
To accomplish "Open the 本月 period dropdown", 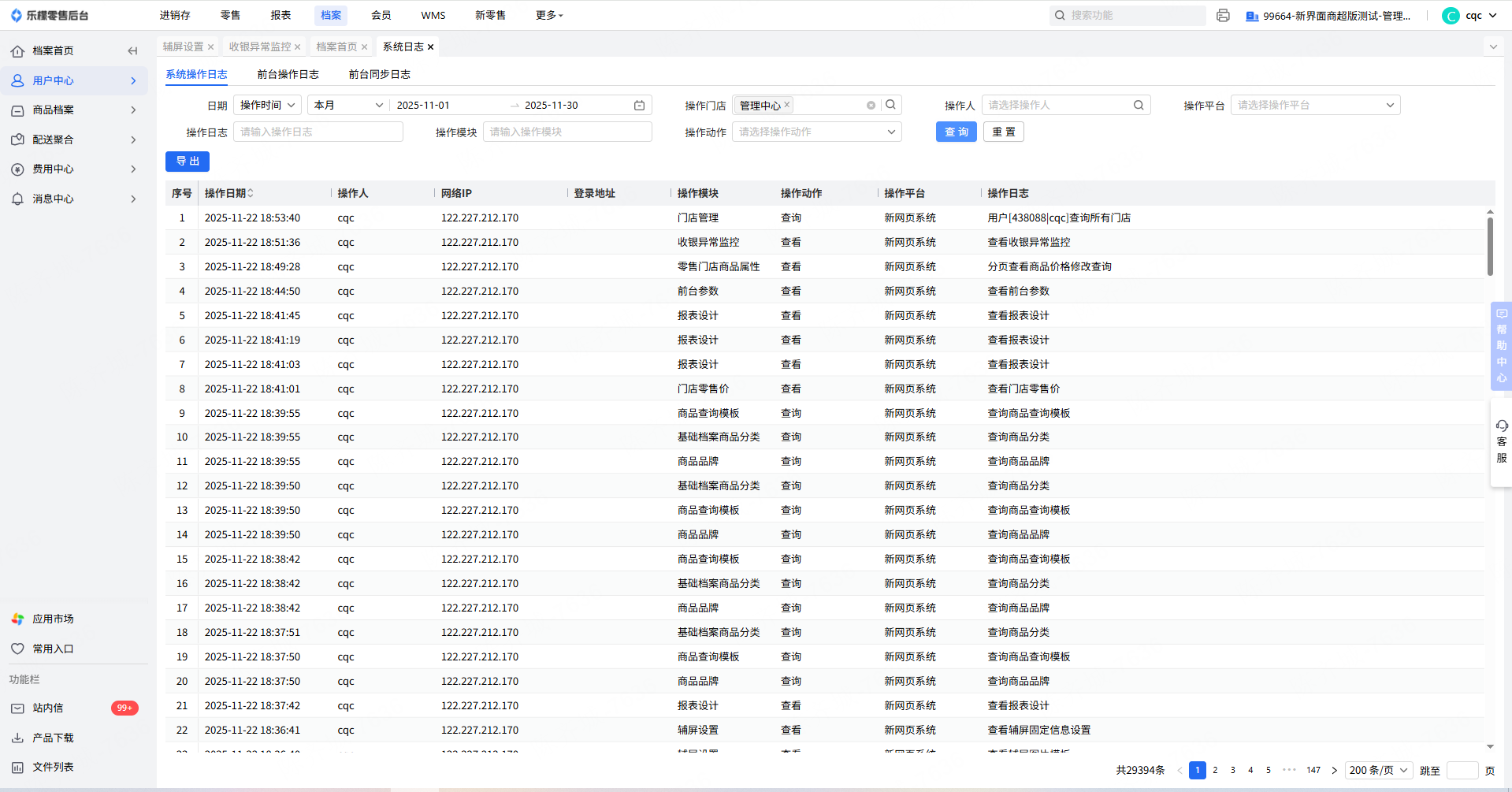I will tap(348, 106).
